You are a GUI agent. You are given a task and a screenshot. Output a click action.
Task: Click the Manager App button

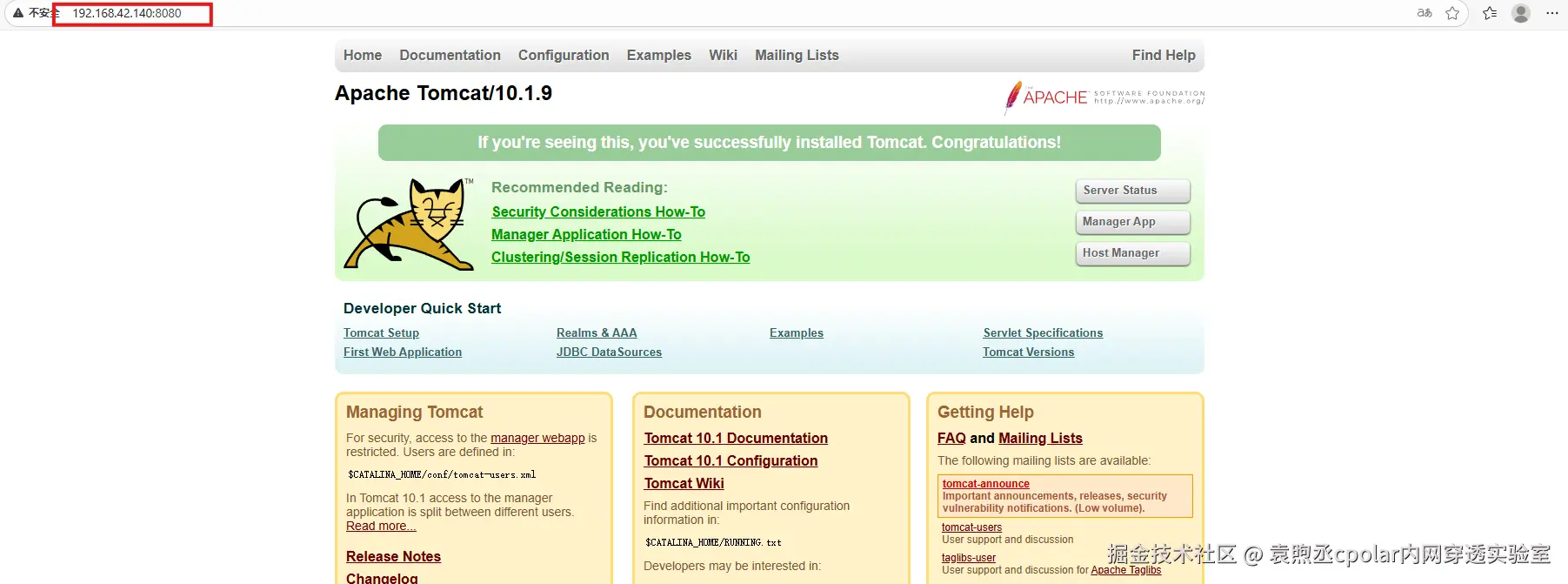point(1133,222)
